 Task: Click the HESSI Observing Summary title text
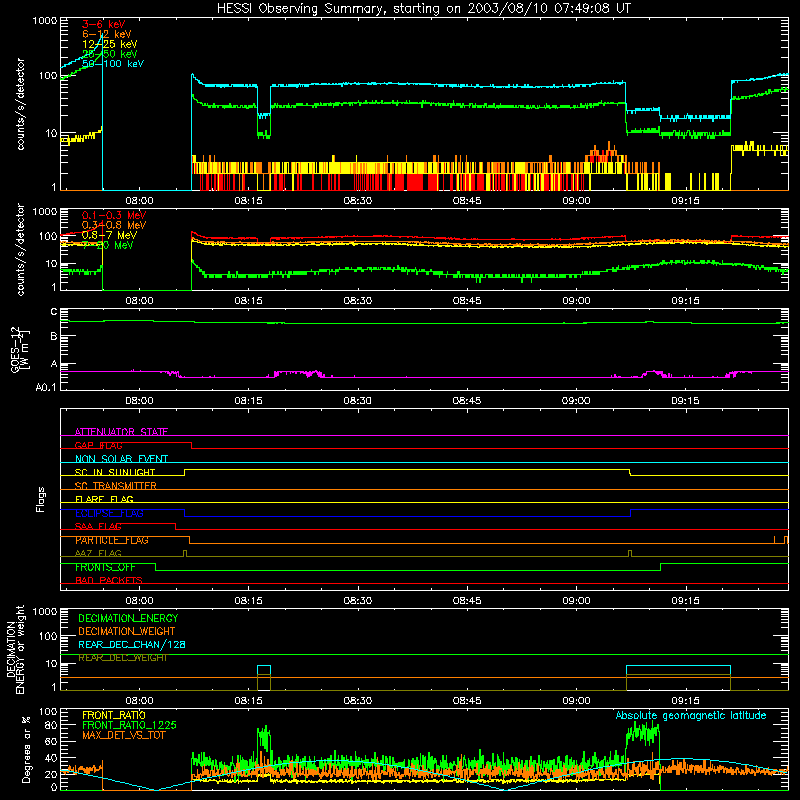tap(424, 9)
